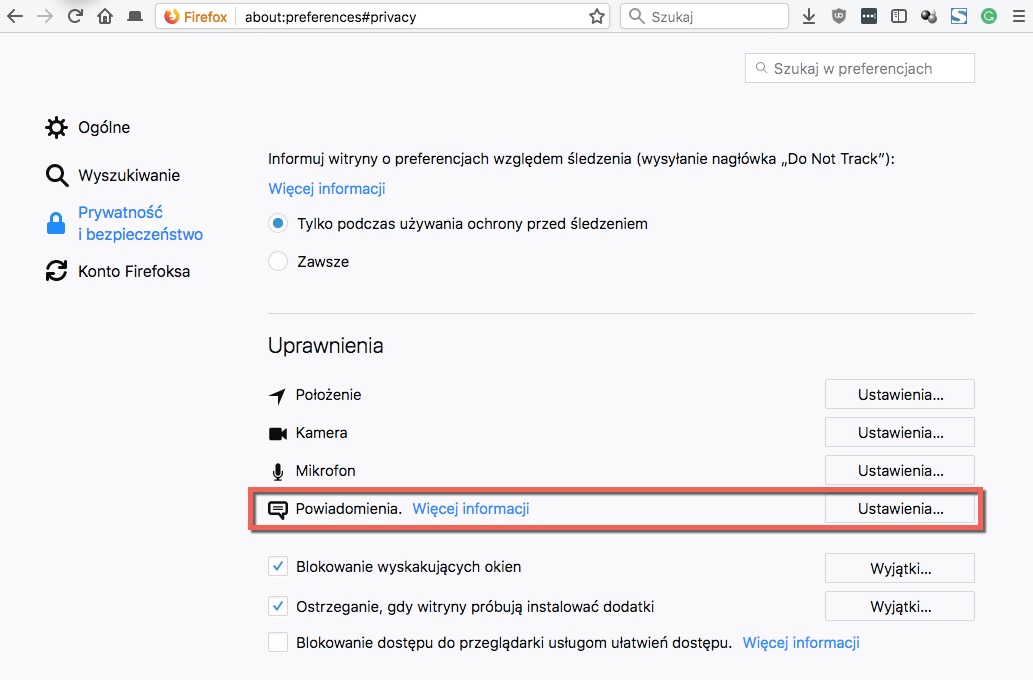Follow Więcej informacji link for accessibility services

(x=801, y=642)
